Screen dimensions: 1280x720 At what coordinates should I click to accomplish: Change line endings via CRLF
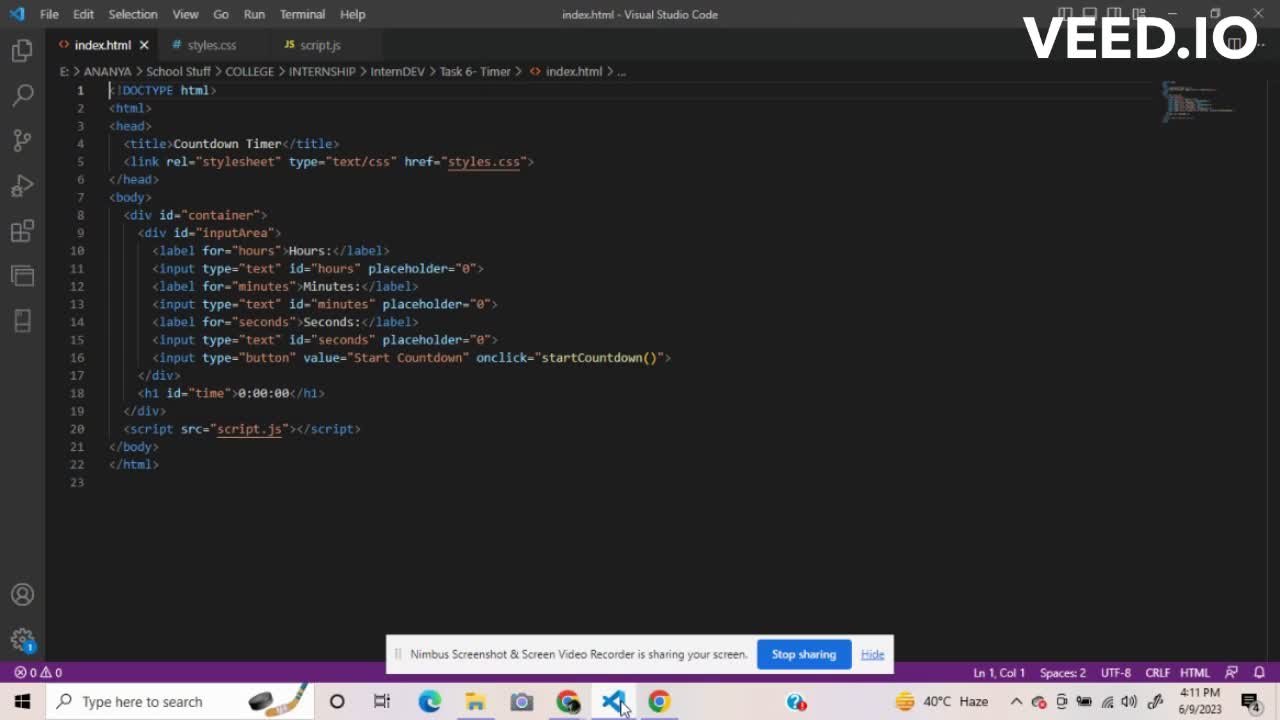(1157, 673)
